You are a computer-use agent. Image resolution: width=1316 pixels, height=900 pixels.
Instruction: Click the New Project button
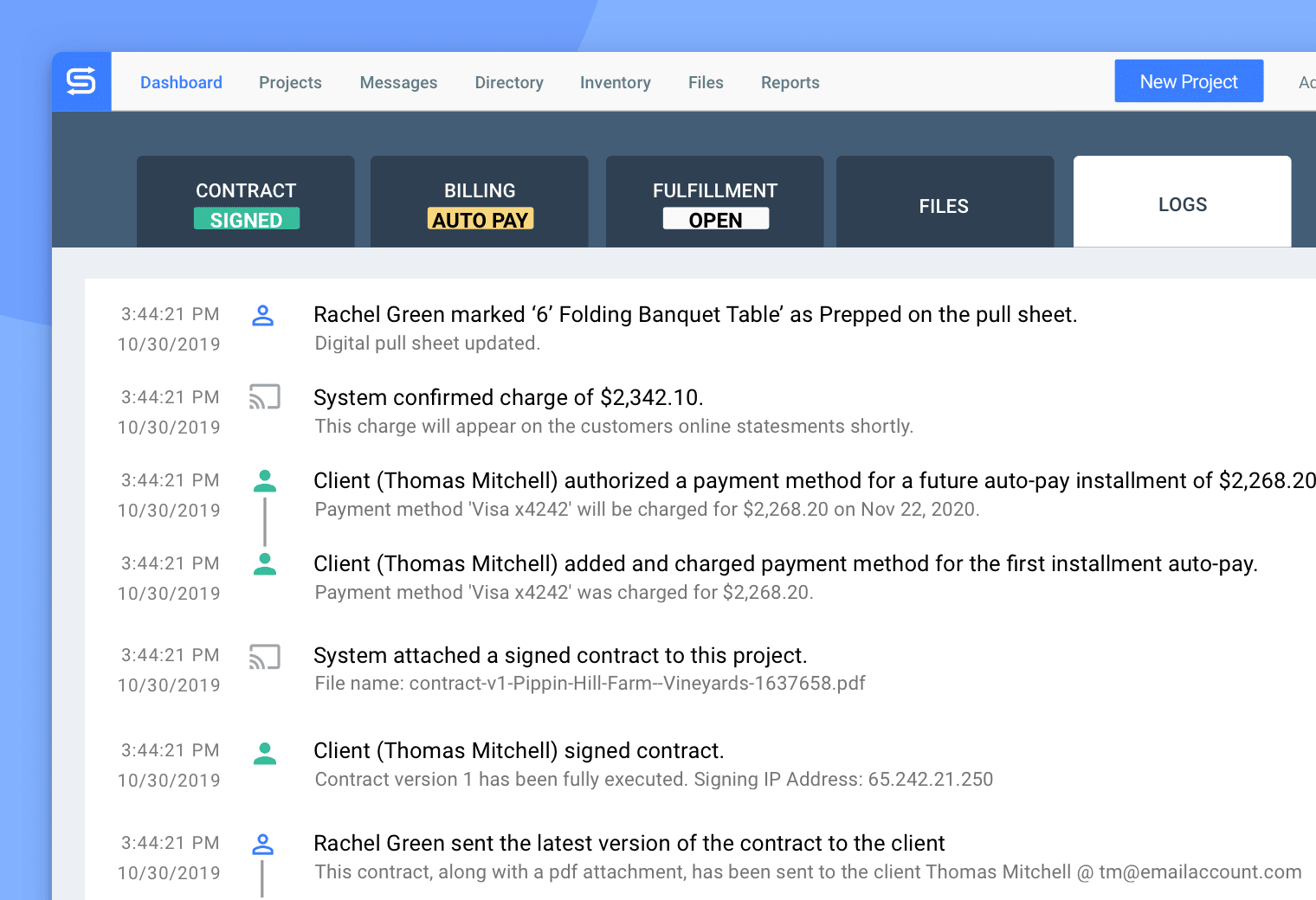[1189, 81]
